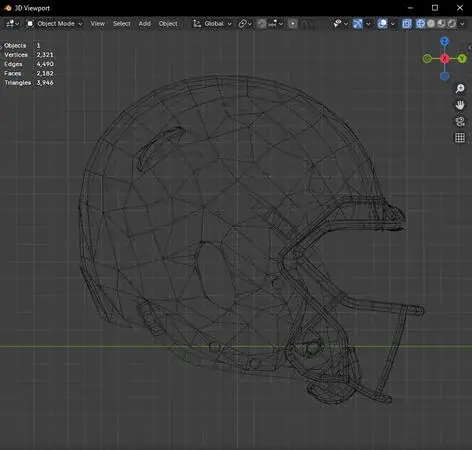Click positive Z axis on gizmo
The width and height of the screenshot is (472, 450).
444,41
